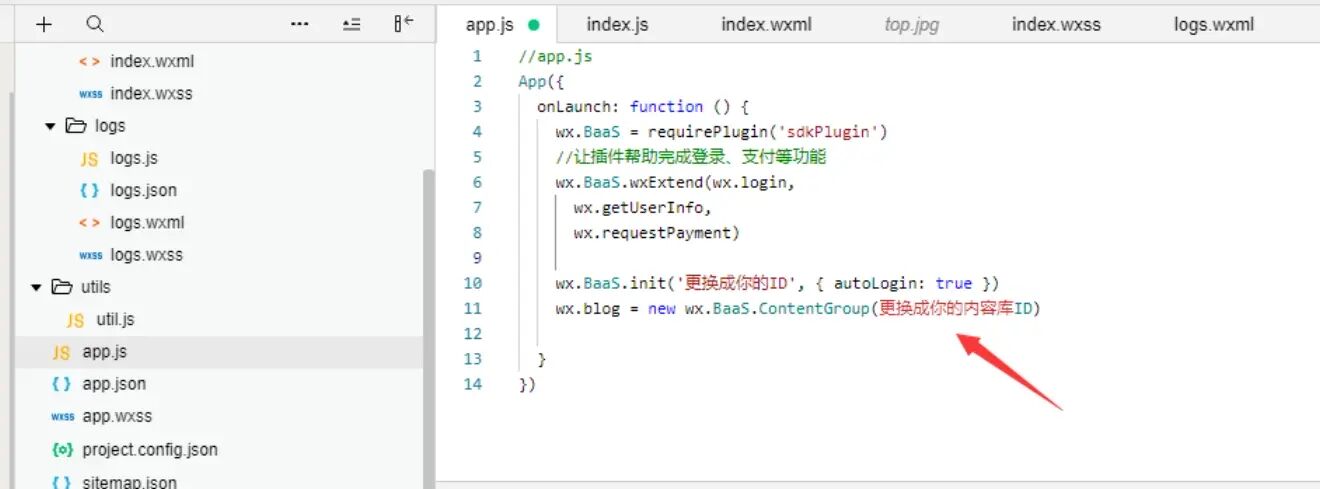Select the logs.wxml editor tab
This screenshot has height=489, width=1320.
pos(1213,24)
